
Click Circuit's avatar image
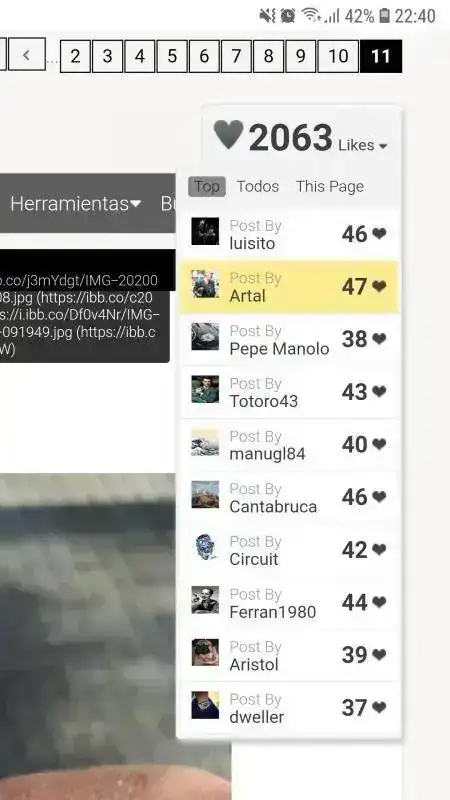(205, 547)
